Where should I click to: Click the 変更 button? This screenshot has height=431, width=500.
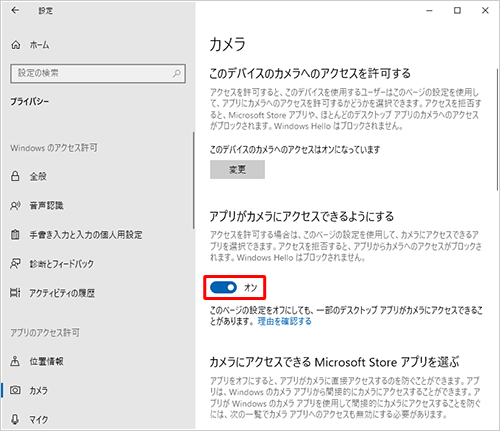click(x=237, y=170)
